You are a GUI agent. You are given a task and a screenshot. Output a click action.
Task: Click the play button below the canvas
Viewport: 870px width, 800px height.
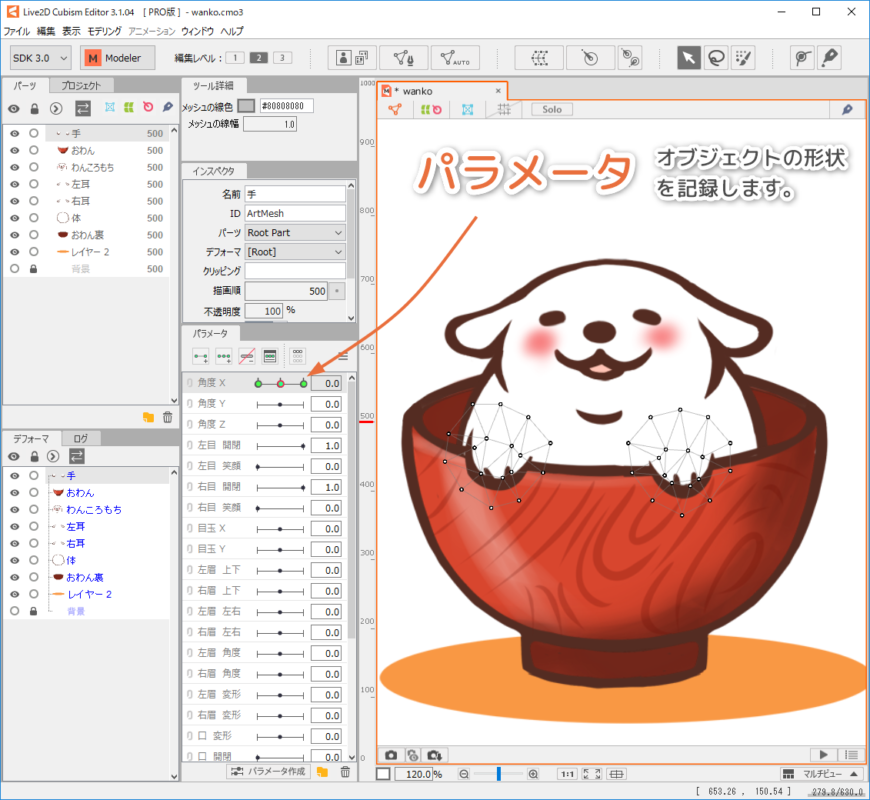[x=823, y=755]
